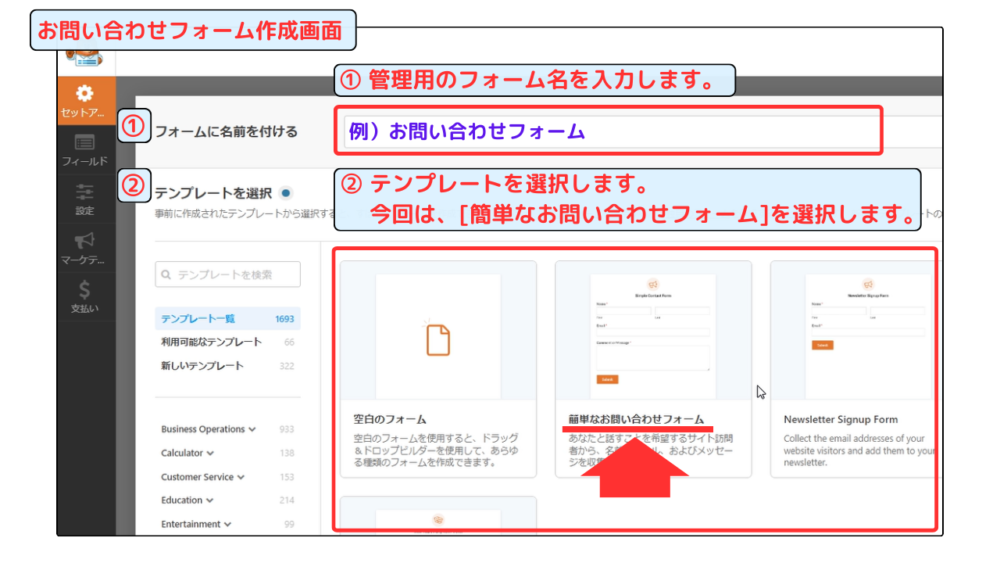Click the 322 count next to 新しいテンプレート
The image size is (1000, 563).
(287, 366)
